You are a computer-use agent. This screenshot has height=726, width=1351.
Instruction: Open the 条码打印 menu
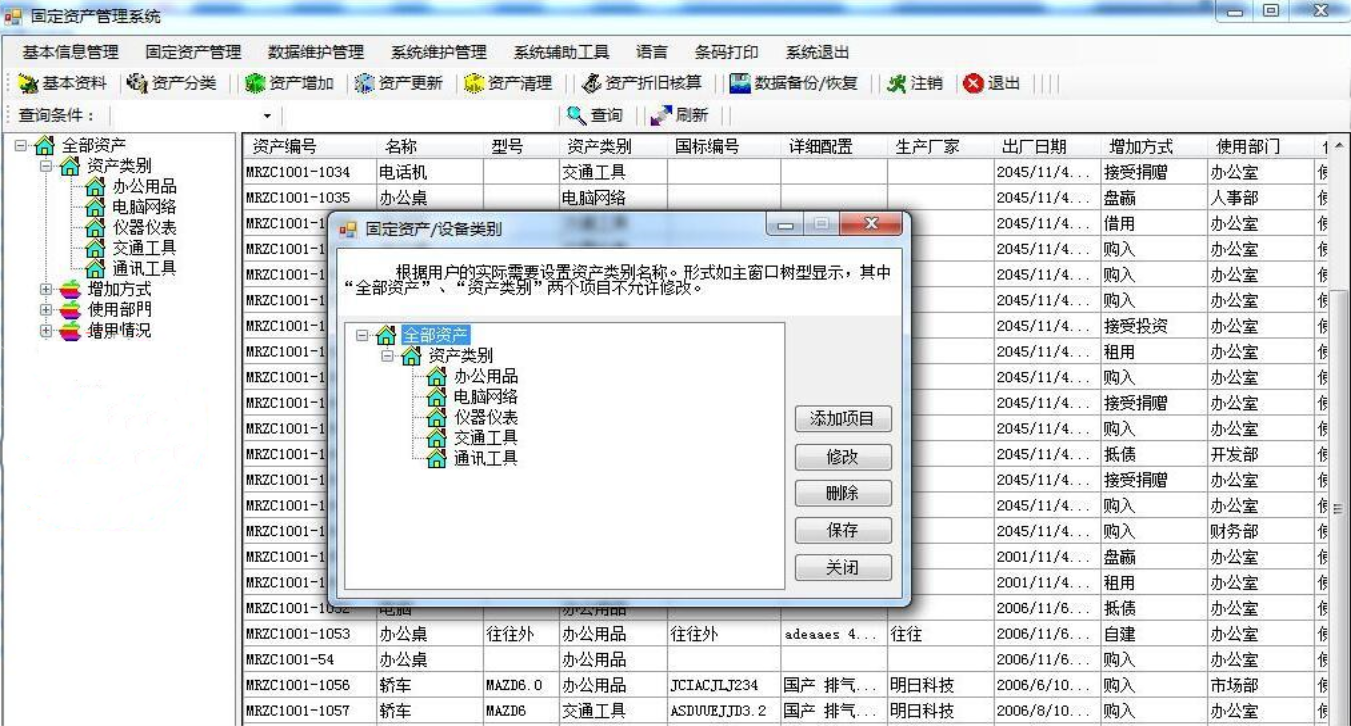pyautogui.click(x=726, y=52)
